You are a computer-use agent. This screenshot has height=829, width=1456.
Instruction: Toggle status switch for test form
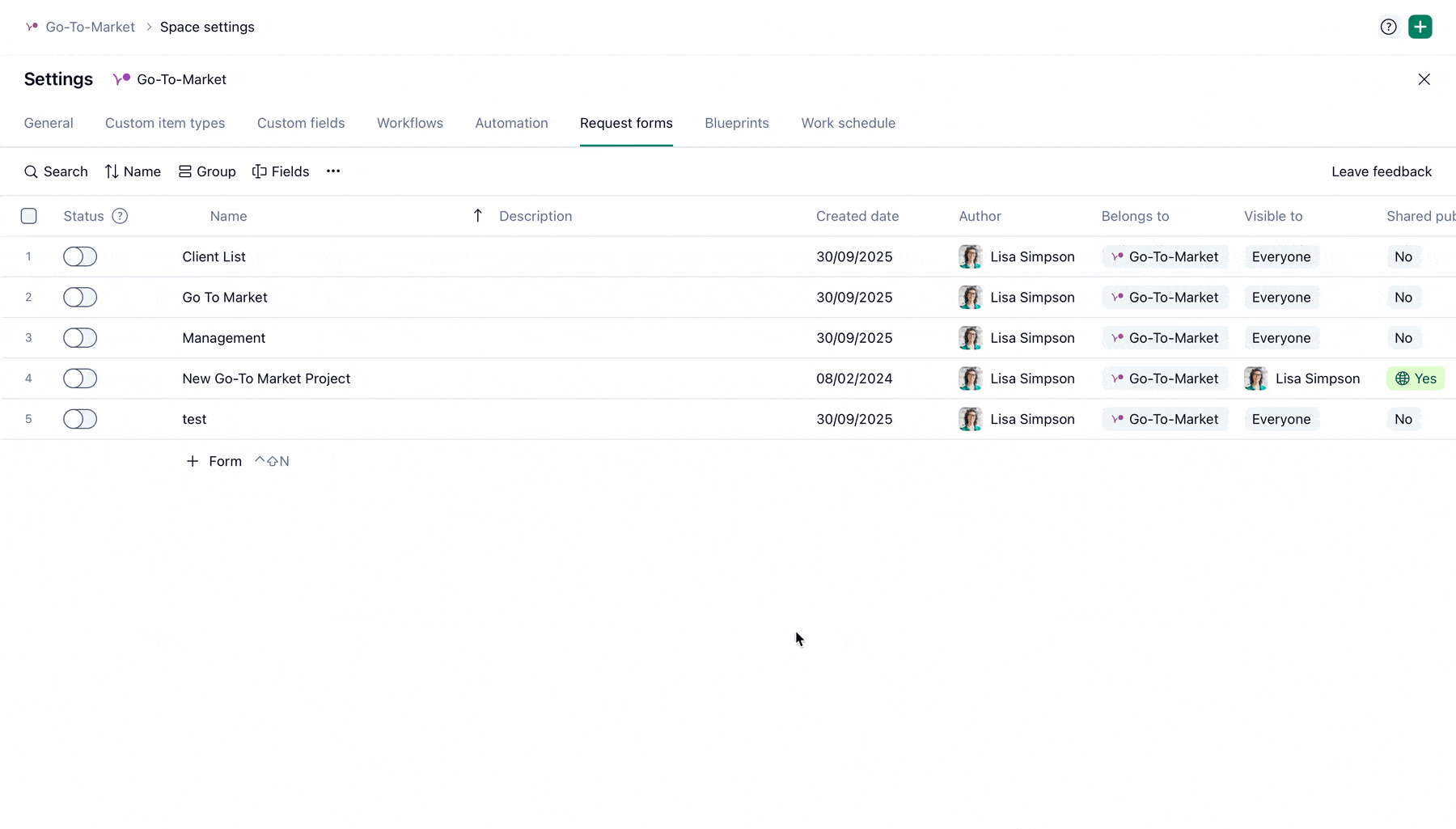click(x=80, y=419)
